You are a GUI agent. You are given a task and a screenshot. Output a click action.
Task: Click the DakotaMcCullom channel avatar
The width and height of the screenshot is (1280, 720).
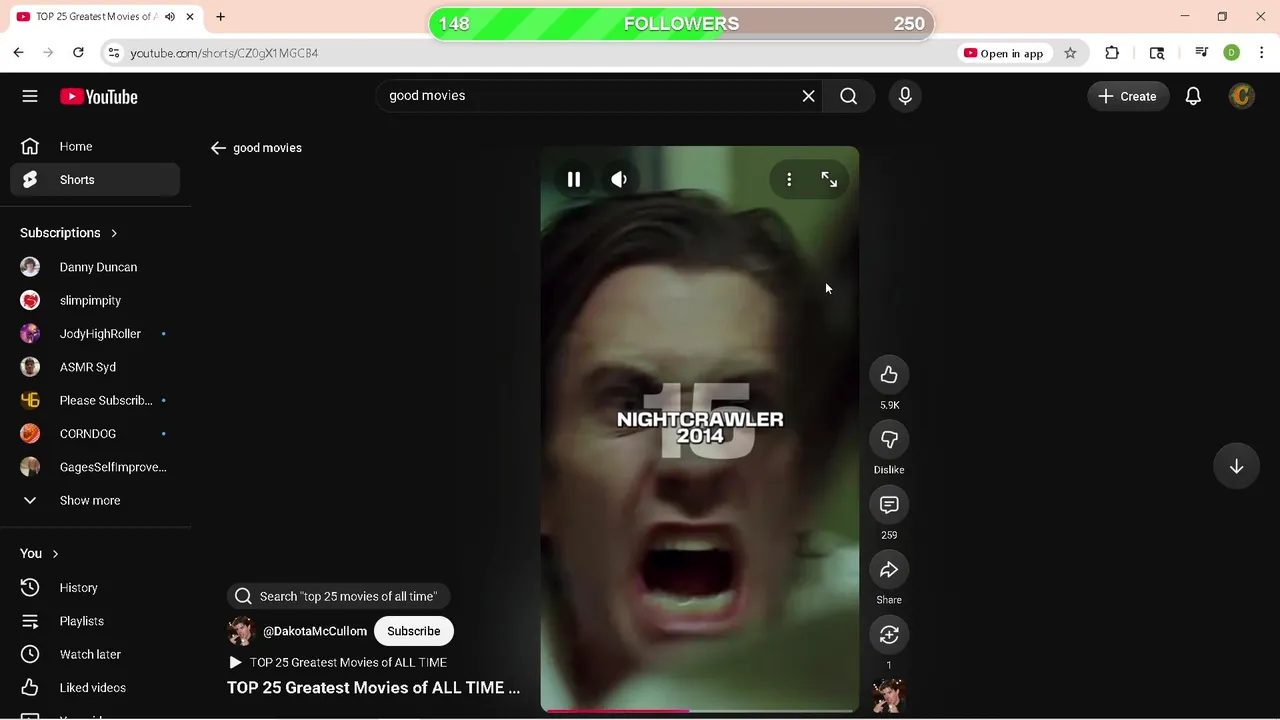point(241,631)
